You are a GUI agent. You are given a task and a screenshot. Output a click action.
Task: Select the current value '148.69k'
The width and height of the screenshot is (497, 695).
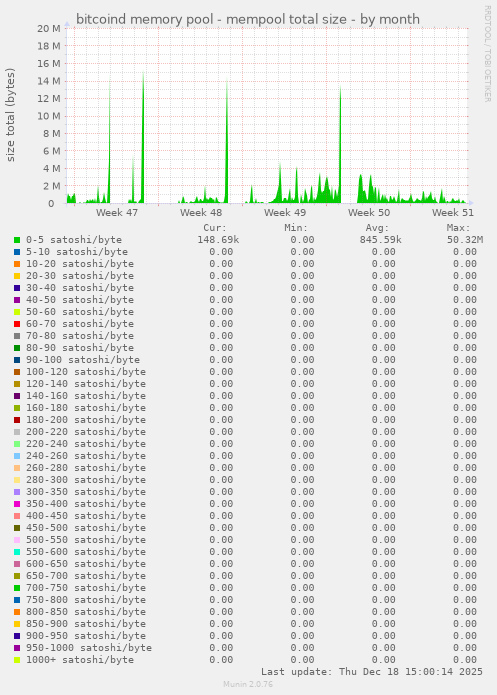click(218, 240)
